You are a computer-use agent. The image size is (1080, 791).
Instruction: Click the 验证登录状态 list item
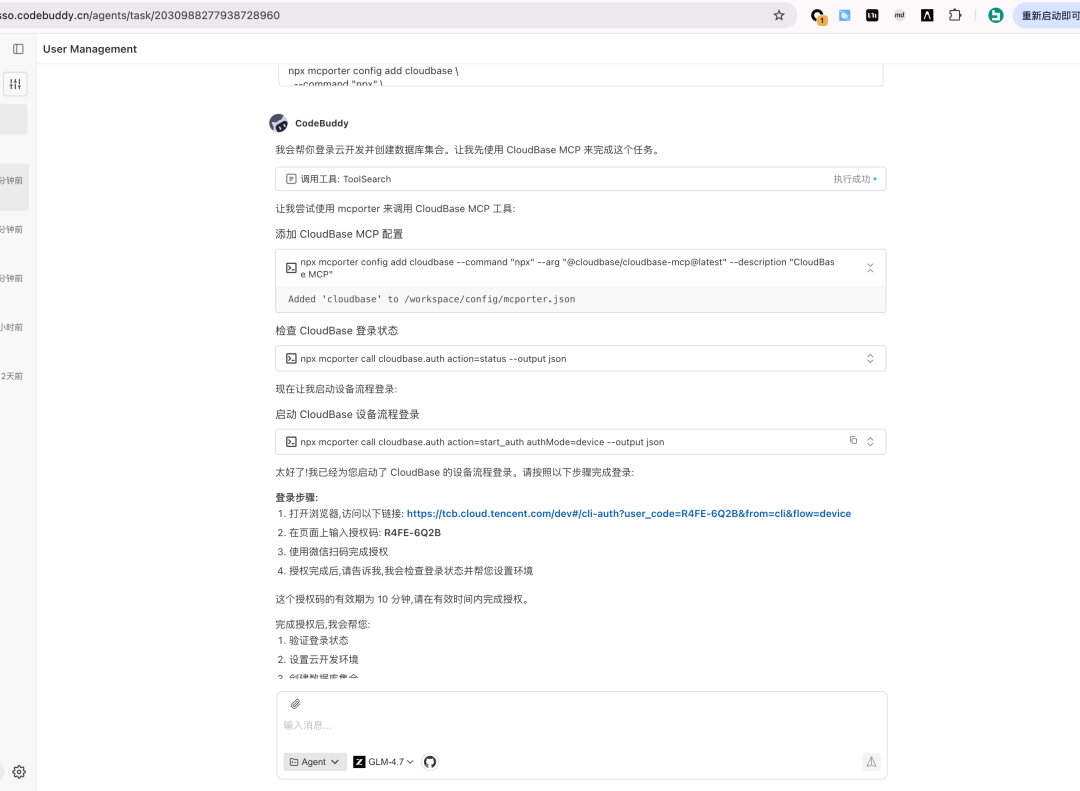pos(318,640)
